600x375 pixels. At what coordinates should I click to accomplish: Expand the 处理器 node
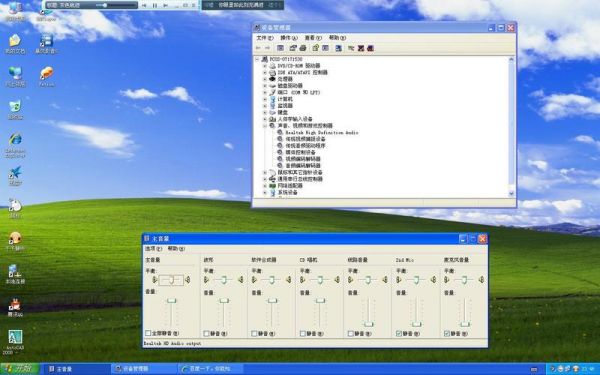click(265, 79)
